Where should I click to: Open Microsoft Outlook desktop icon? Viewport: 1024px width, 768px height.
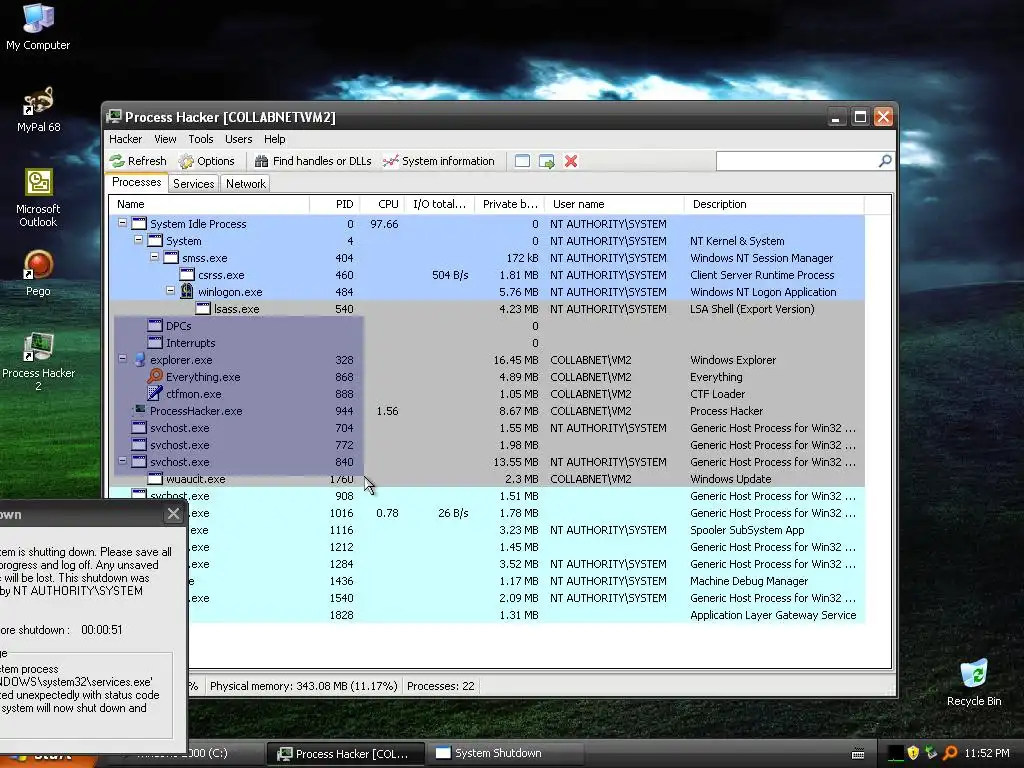[38, 198]
